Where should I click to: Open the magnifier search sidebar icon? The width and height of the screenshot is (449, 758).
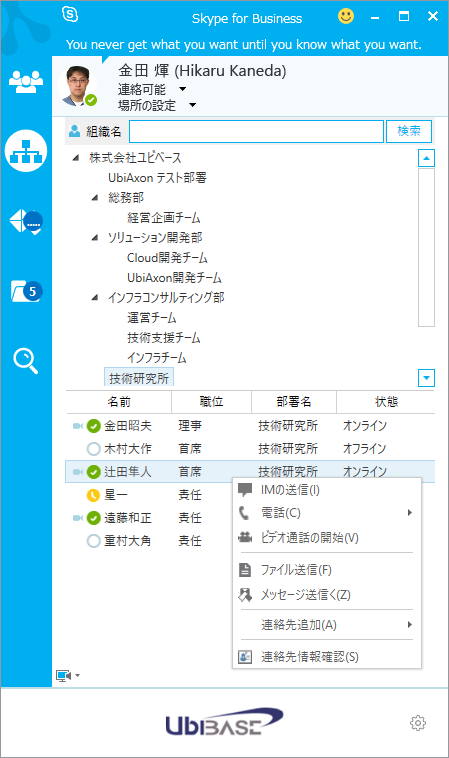pos(26,361)
